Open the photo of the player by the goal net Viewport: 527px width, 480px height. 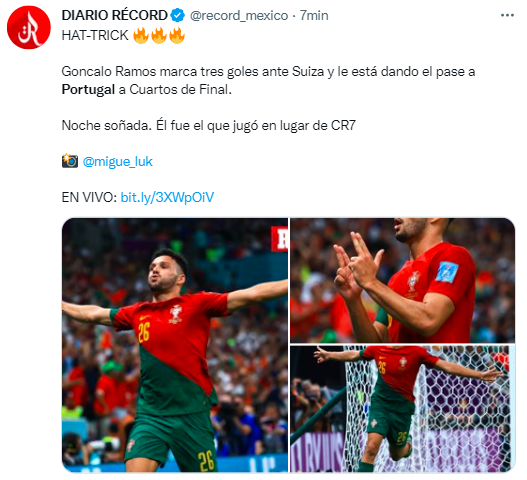(x=403, y=409)
